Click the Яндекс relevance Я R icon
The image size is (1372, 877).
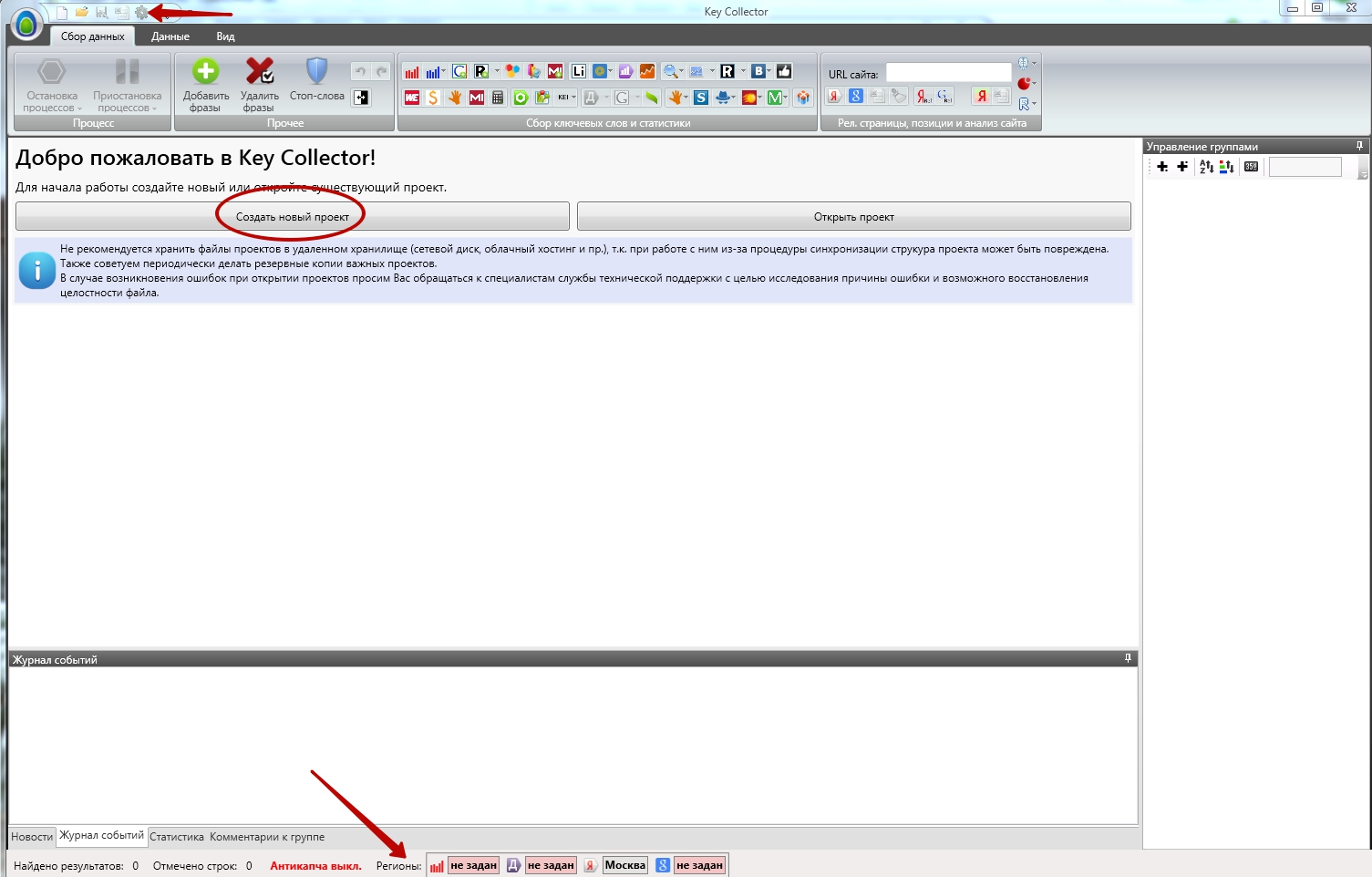923,96
